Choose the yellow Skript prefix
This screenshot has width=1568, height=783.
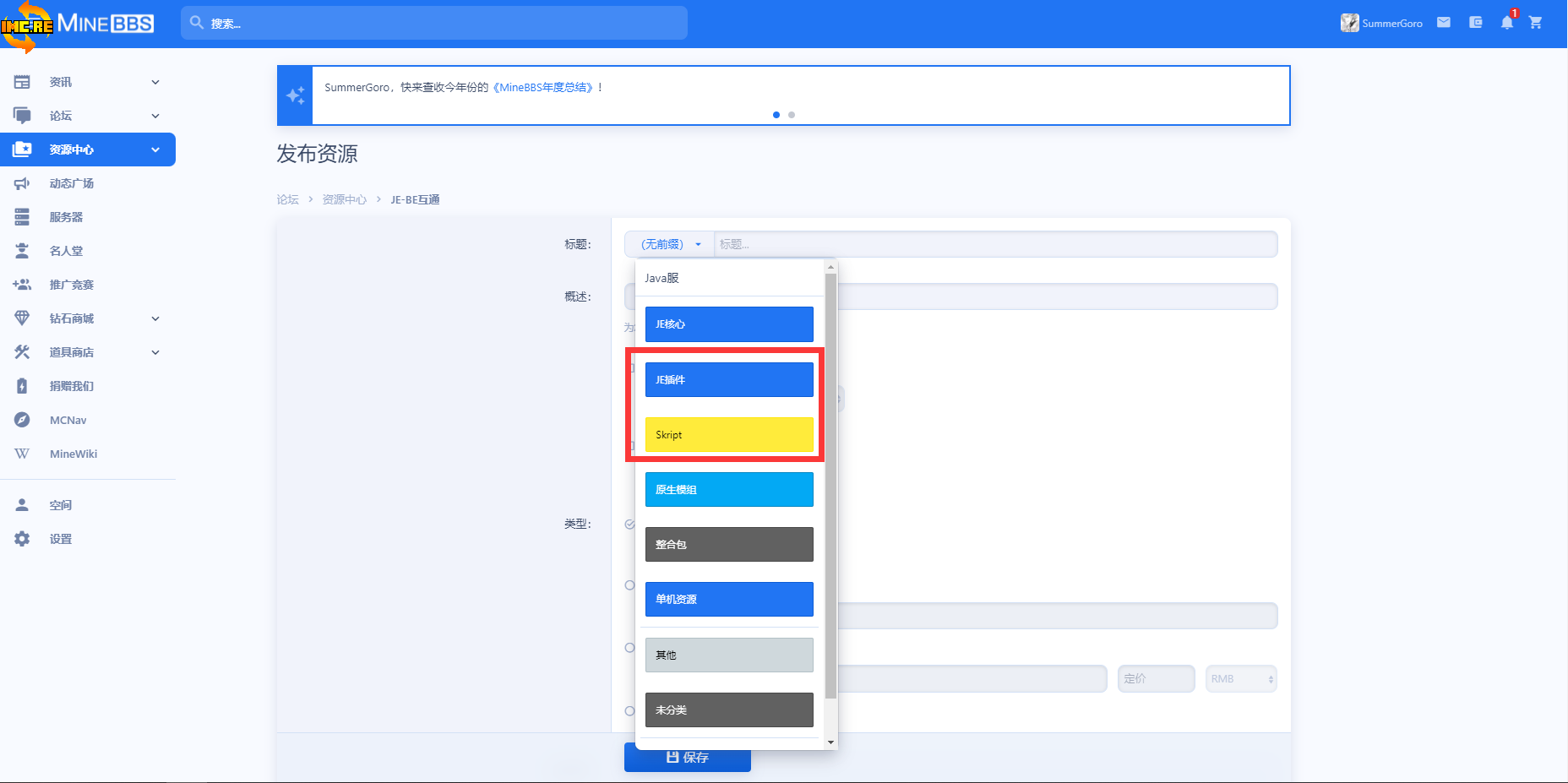coord(729,435)
